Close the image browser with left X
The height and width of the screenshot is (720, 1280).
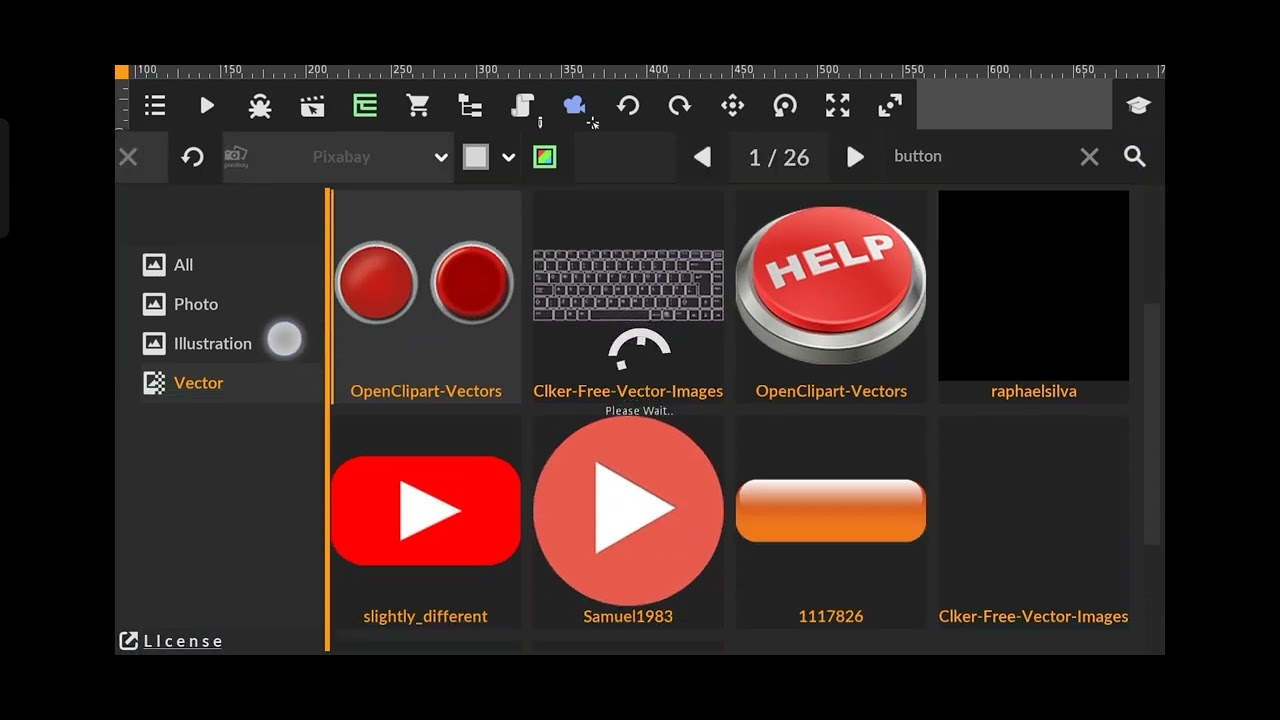click(128, 157)
